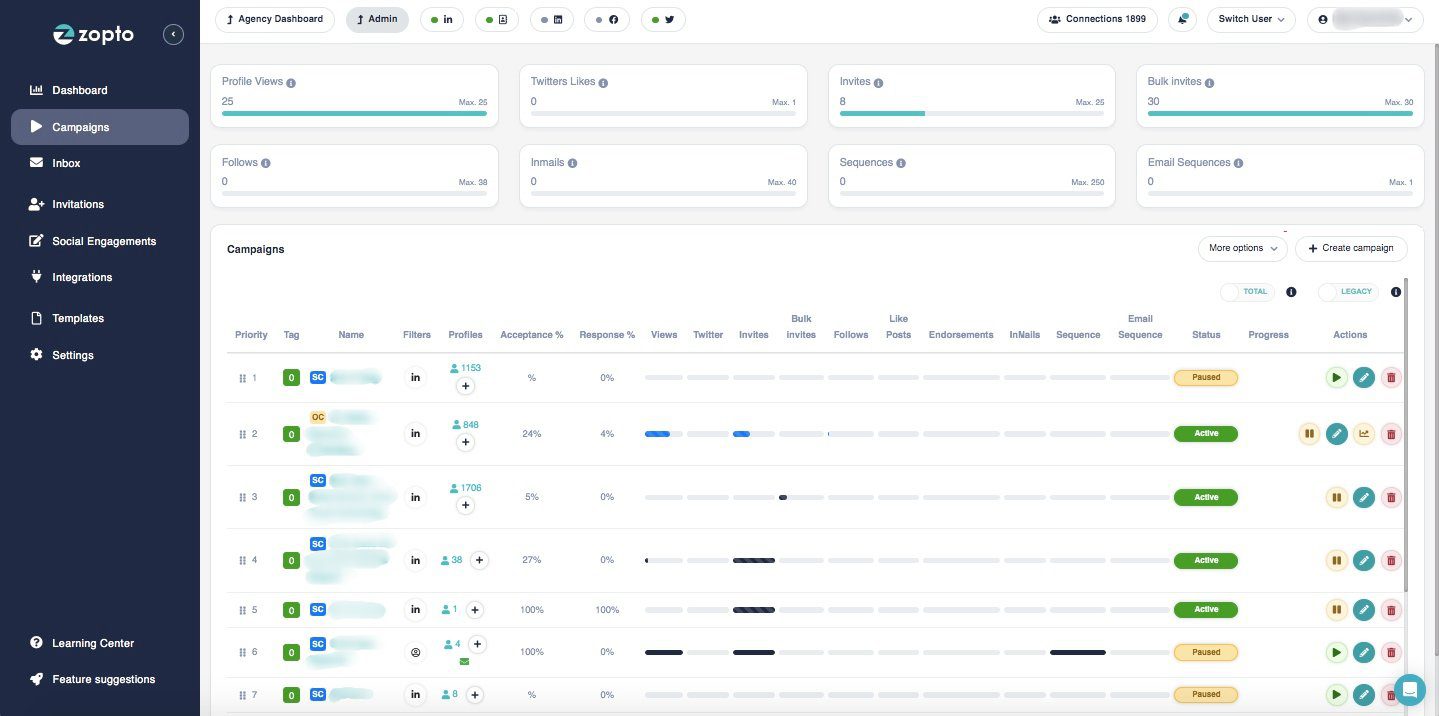Switch to the Agency Dashboard tab
The width and height of the screenshot is (1439, 716).
(274, 18)
